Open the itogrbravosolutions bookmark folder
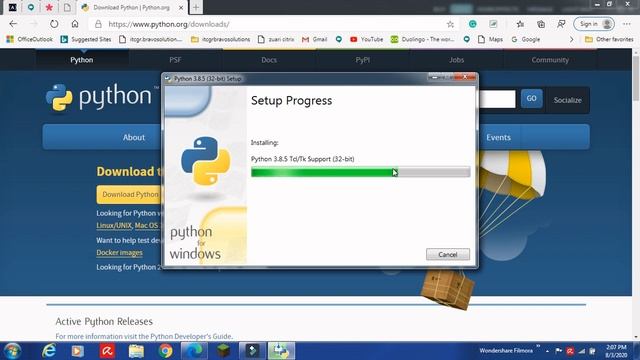Screen dimensions: 640x360 tap(220, 39)
